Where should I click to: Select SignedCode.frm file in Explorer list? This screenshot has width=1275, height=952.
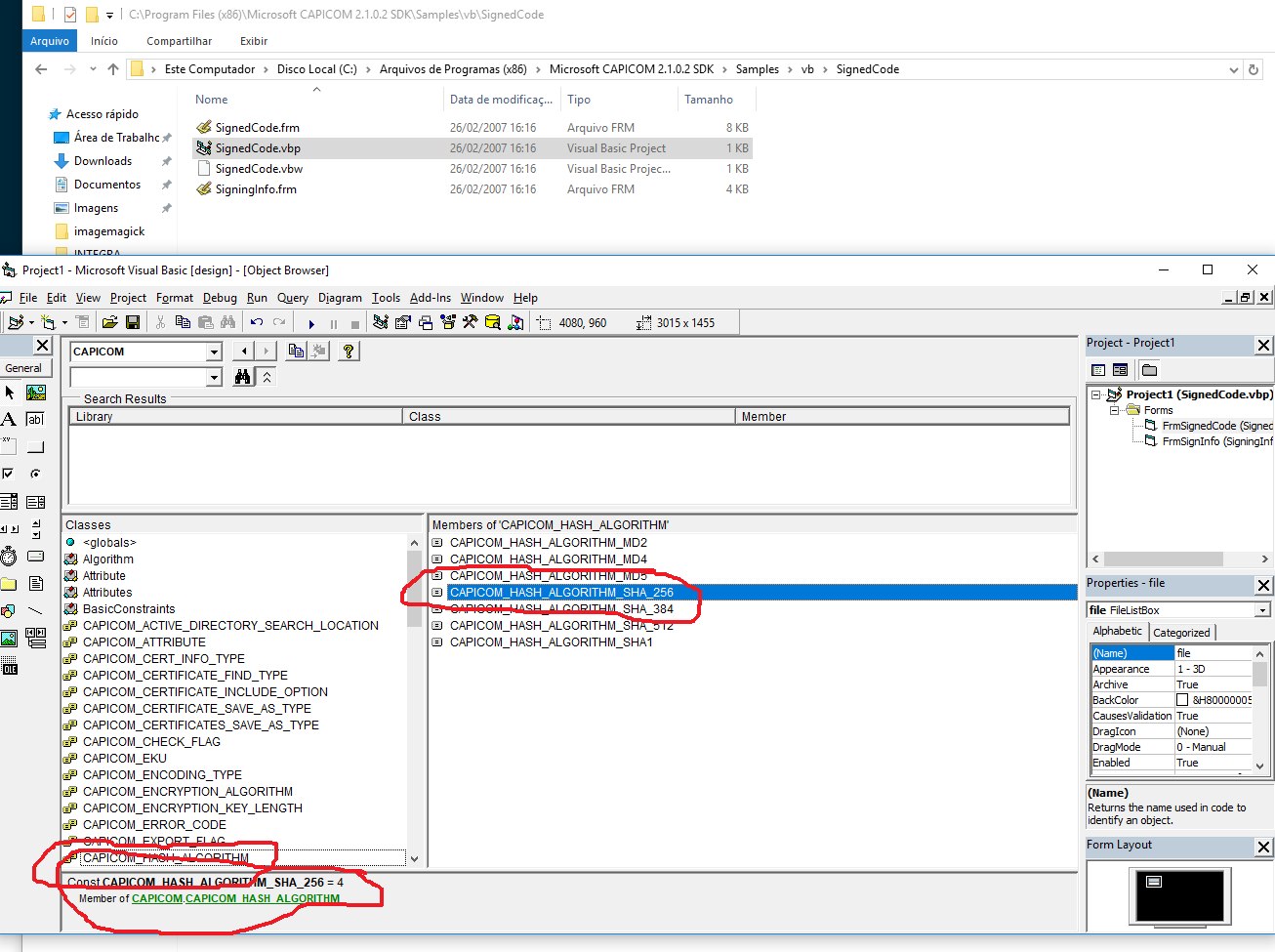pos(257,128)
